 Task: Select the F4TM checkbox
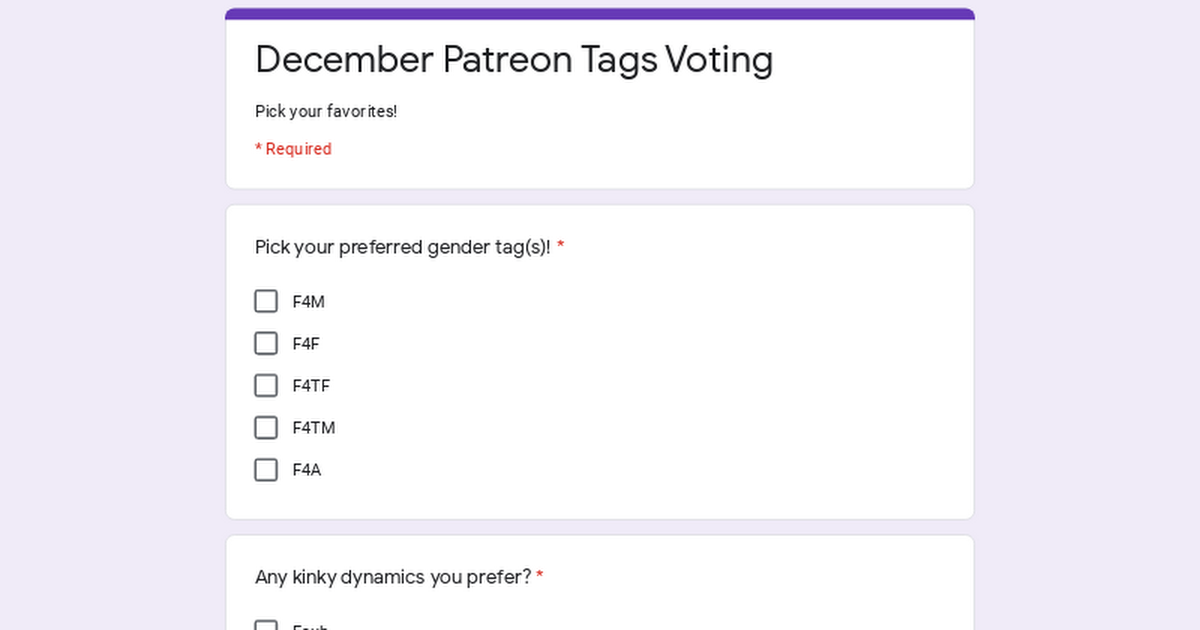(266, 427)
